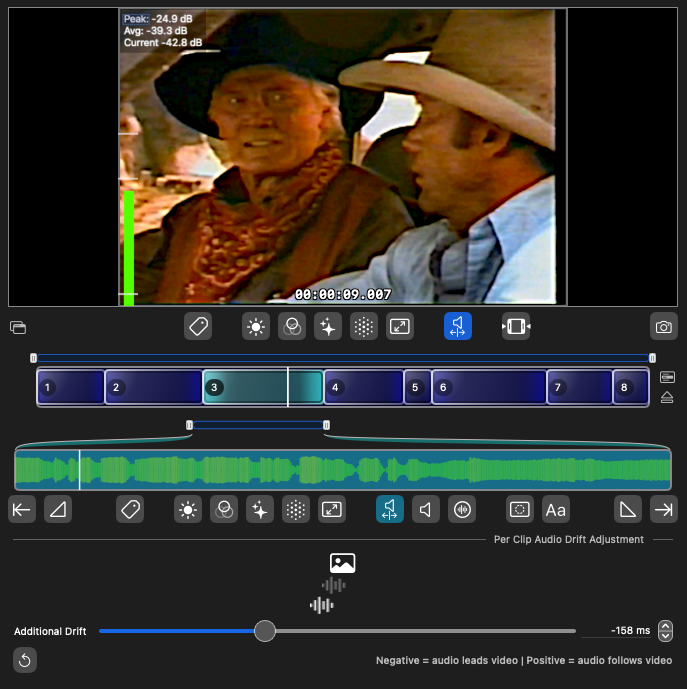Image resolution: width=687 pixels, height=689 pixels.
Task: Select dotted grain tool in upper toolbar
Action: click(364, 326)
